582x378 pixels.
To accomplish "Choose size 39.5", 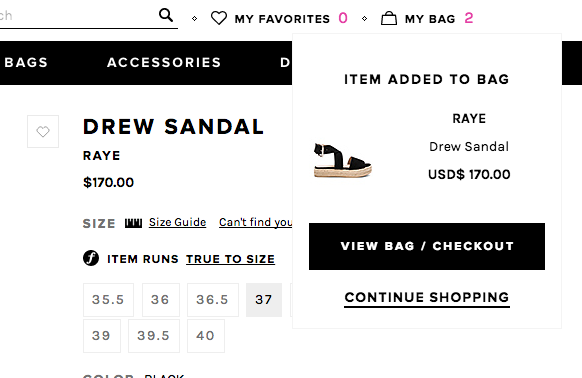I will pyautogui.click(x=154, y=336).
